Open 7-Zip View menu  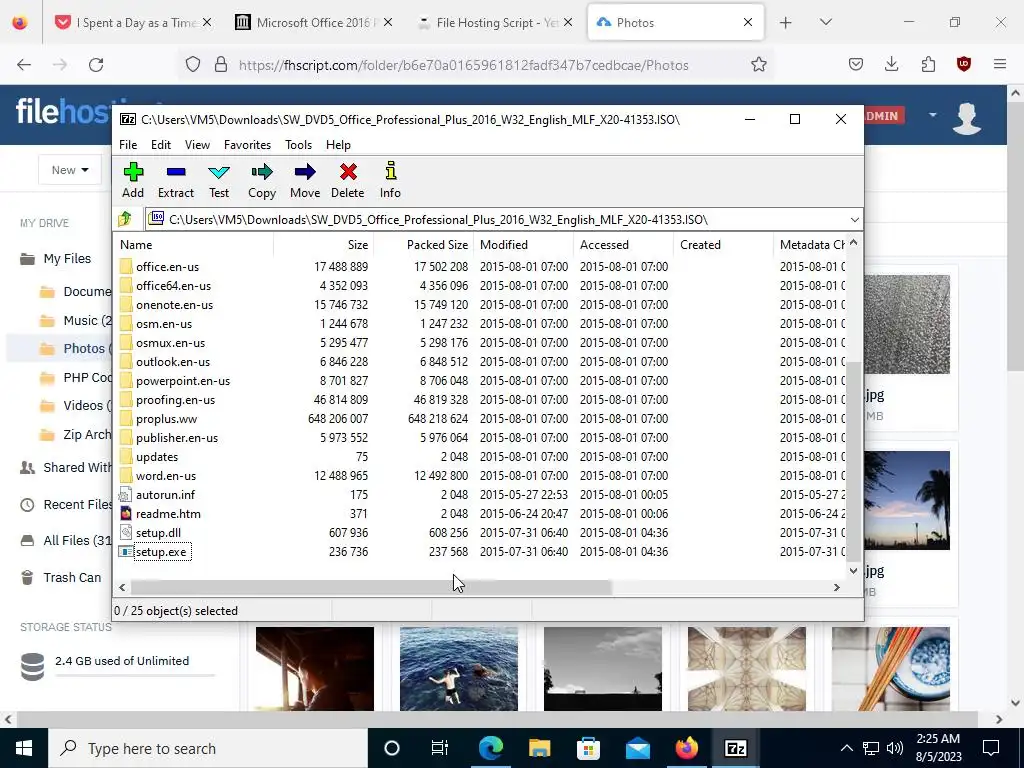(197, 145)
